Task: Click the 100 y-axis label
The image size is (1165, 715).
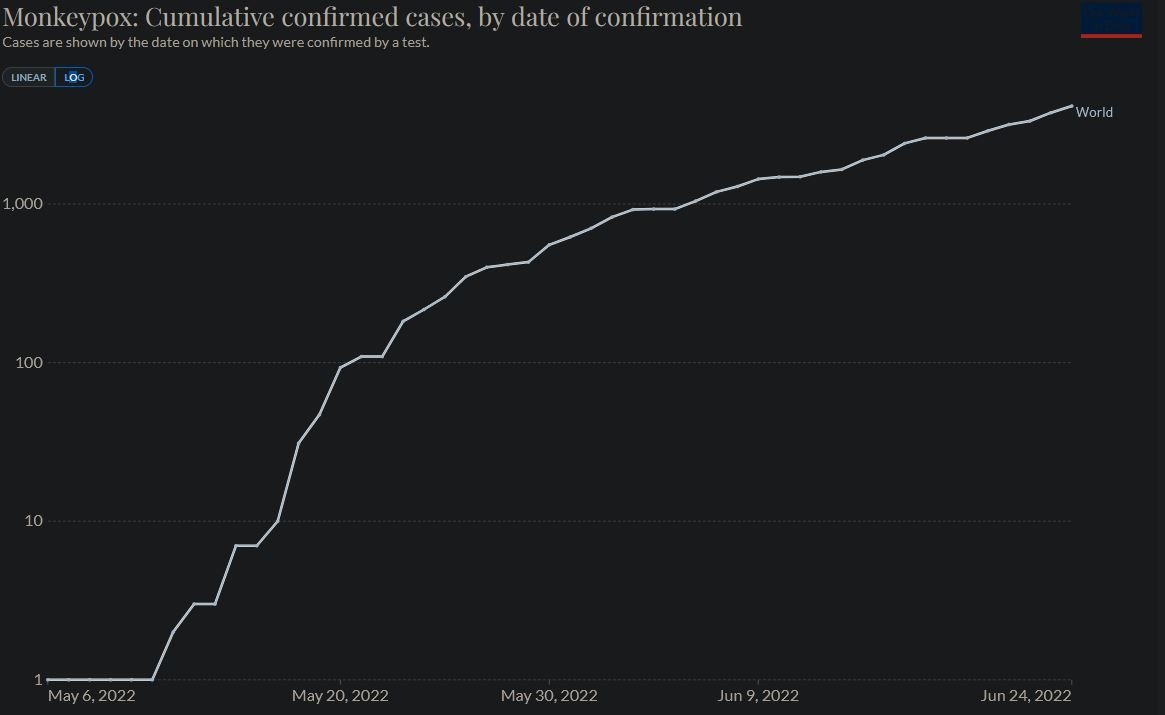Action: point(28,362)
